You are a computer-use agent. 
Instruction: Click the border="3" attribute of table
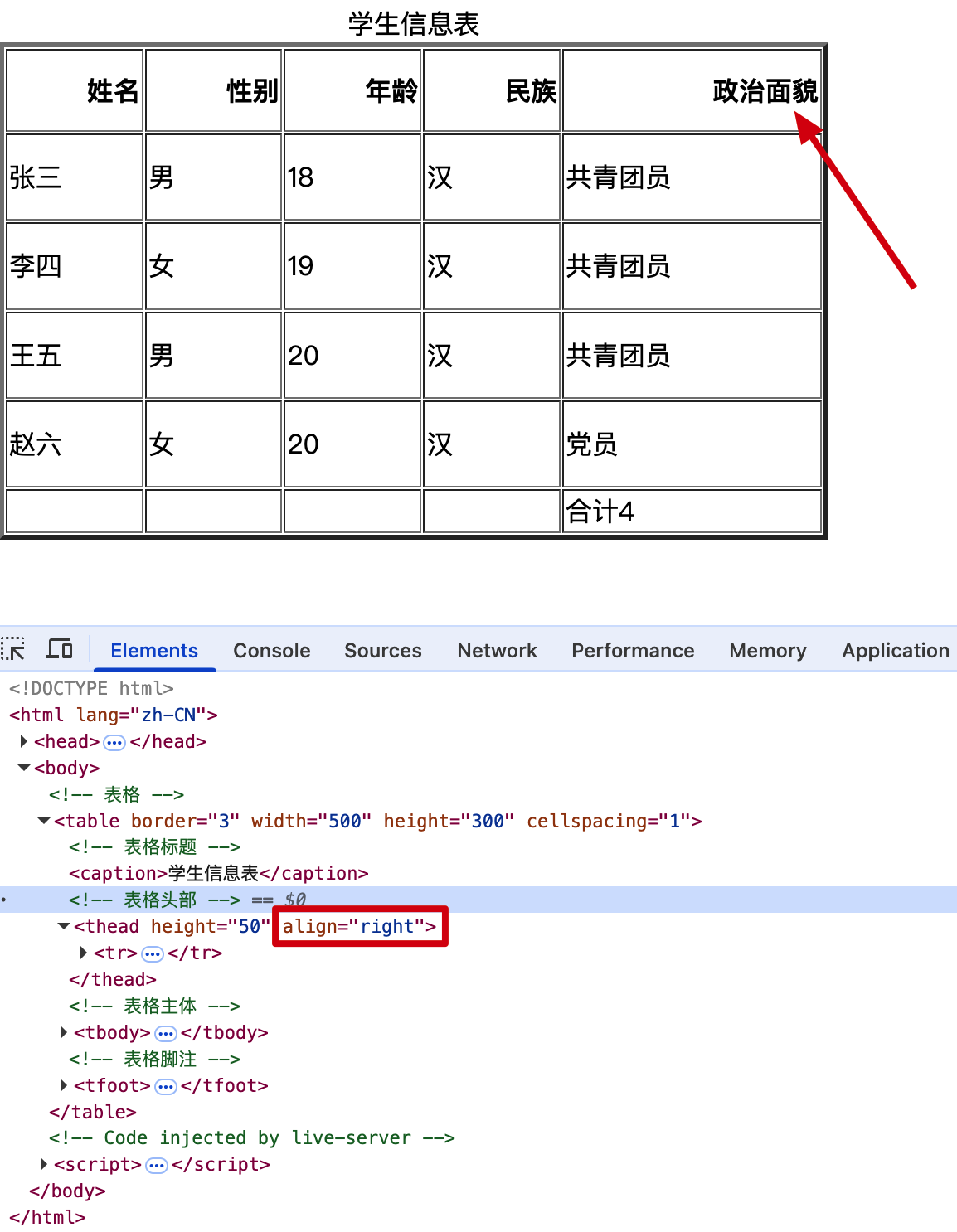tap(186, 821)
